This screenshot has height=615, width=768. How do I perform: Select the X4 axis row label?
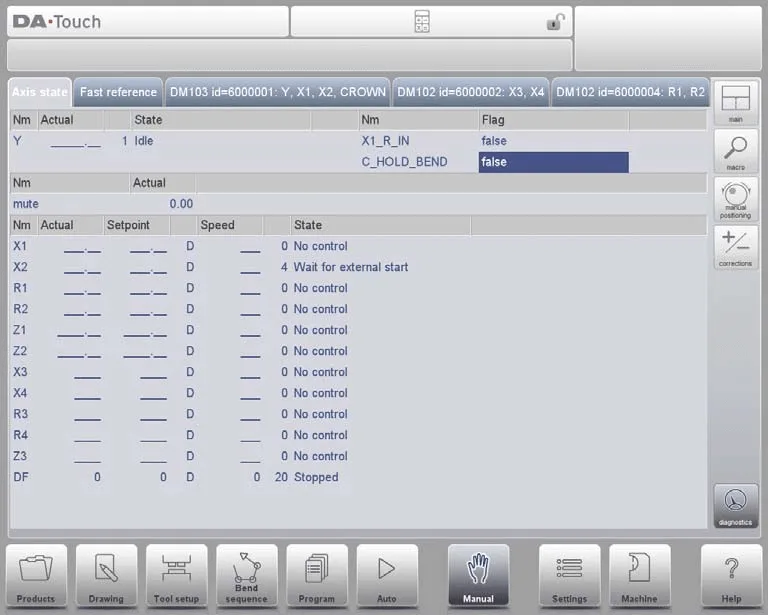(20, 393)
